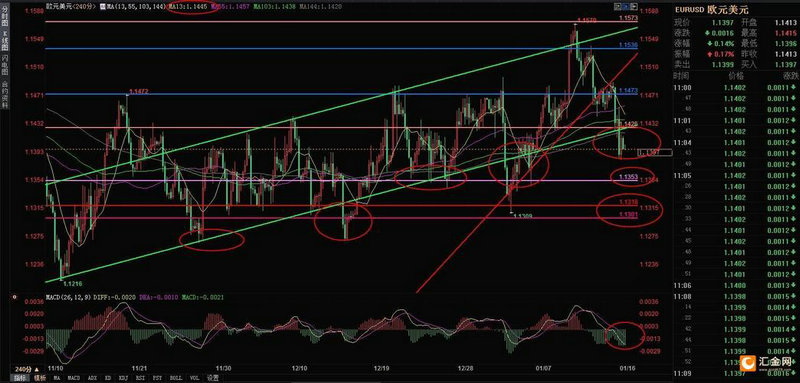Click the 振幅 value 0.17%
Image resolution: width=800 pixels, height=383 pixels.
723,54
